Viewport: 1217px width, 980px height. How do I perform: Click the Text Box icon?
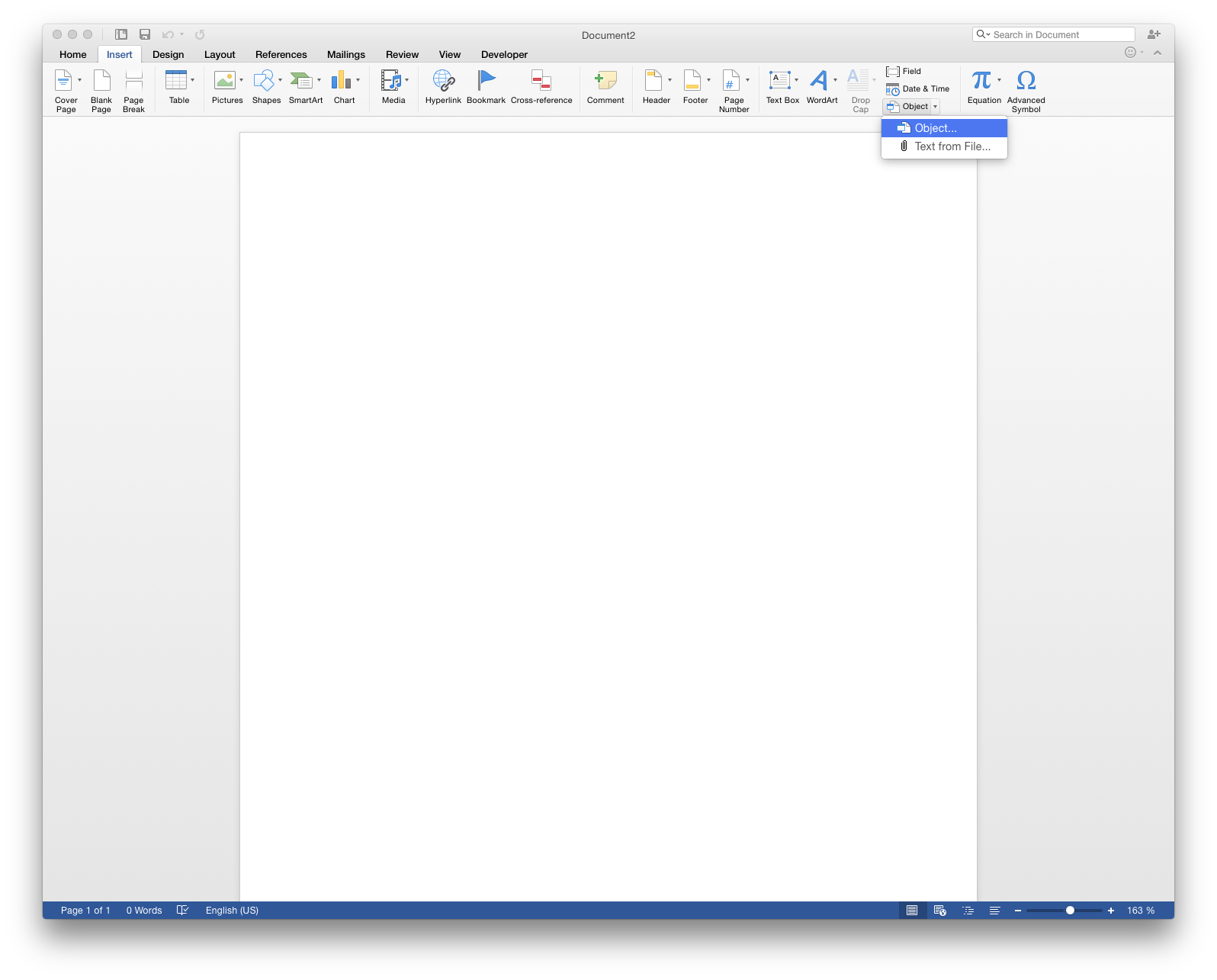pos(779,80)
